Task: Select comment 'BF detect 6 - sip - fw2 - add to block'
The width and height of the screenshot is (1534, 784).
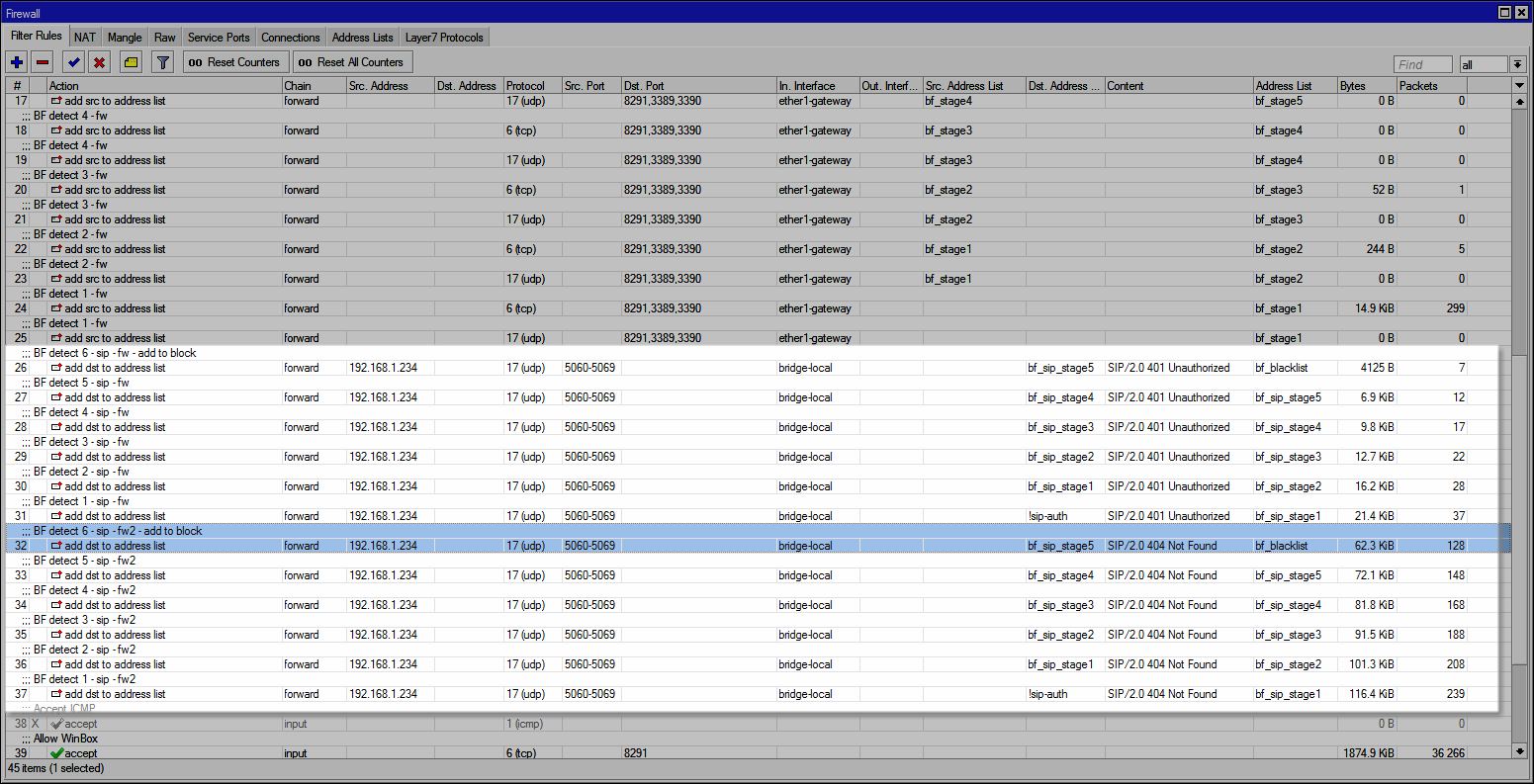Action: coord(118,531)
